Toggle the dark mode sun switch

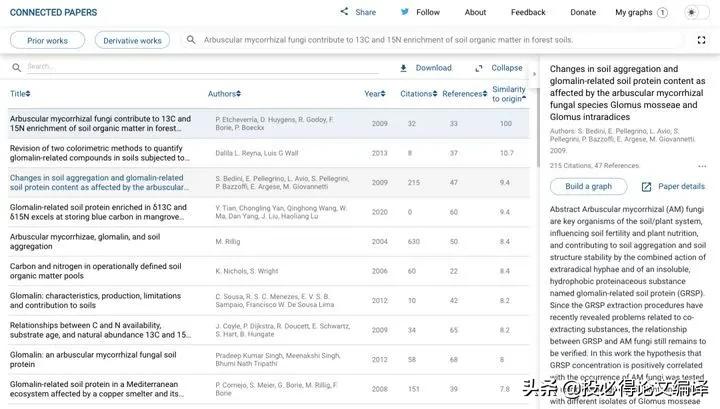[x=696, y=12]
